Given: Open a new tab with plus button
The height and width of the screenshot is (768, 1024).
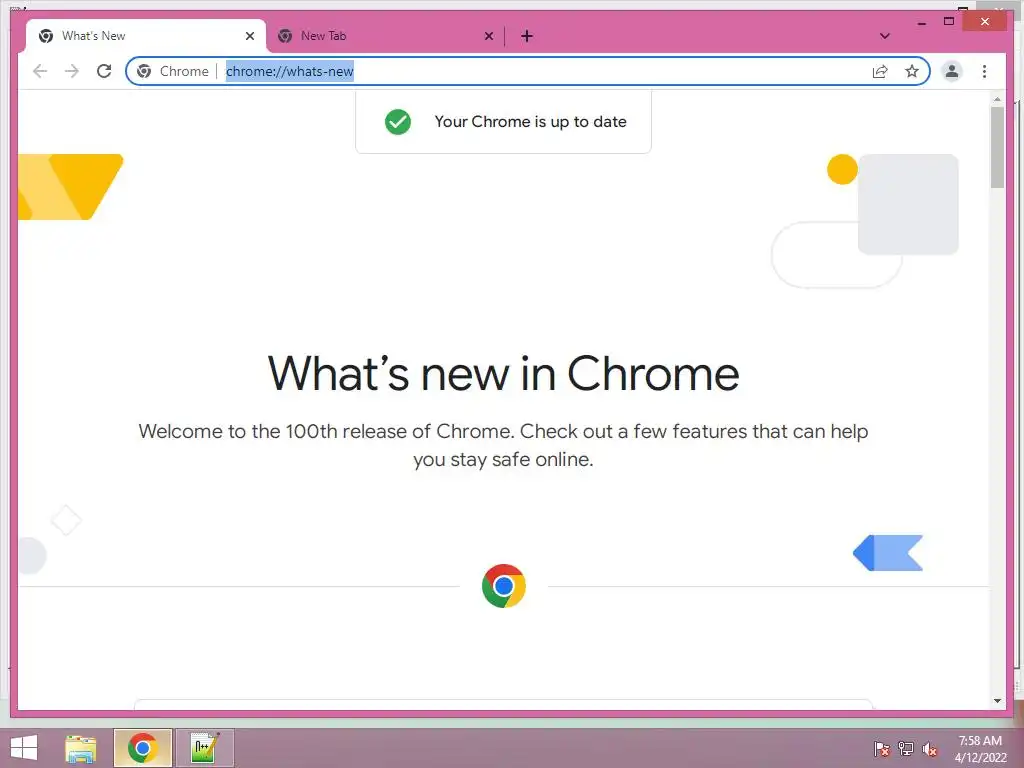Looking at the screenshot, I should (x=527, y=36).
